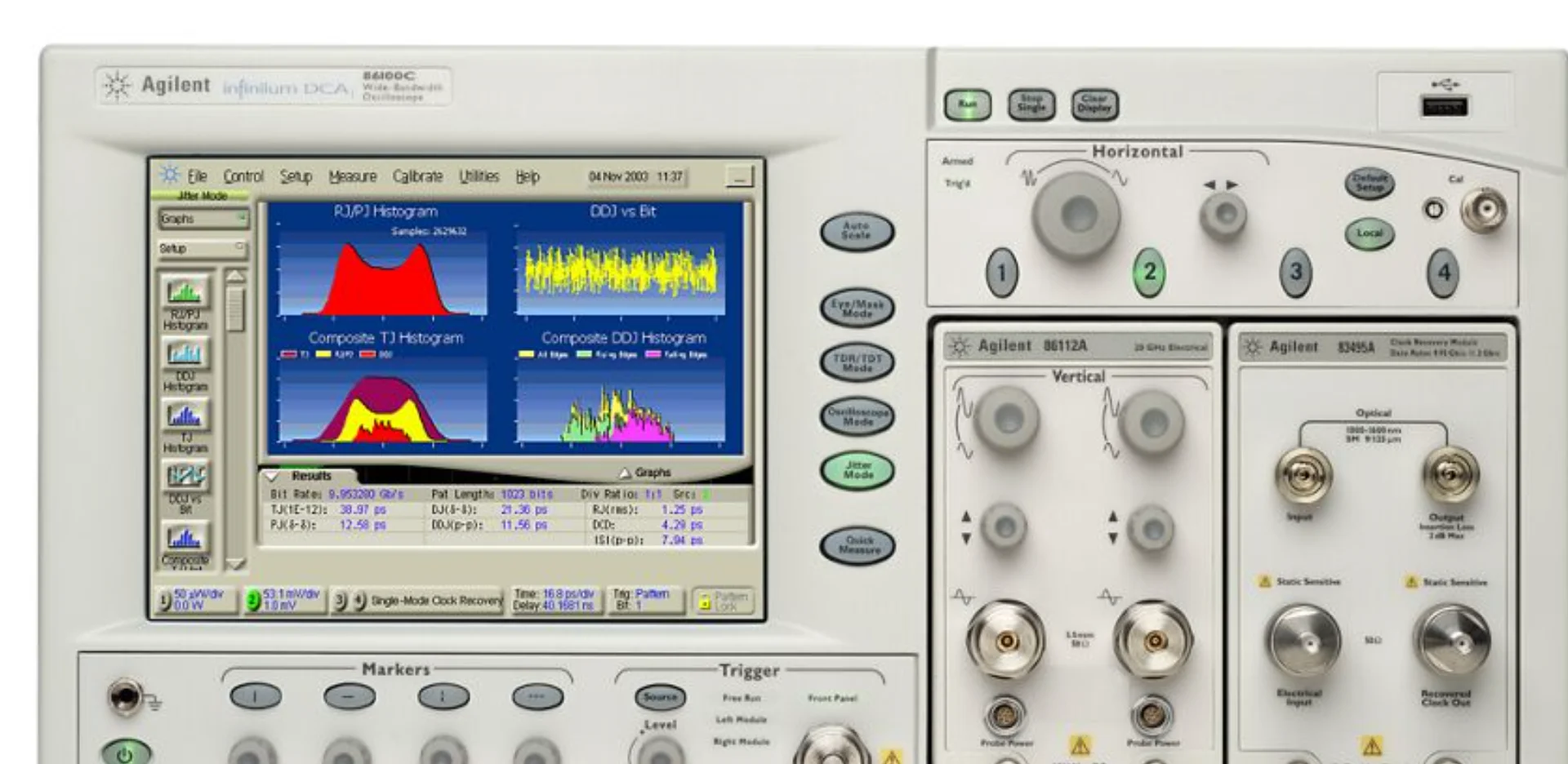Select the TJ Histogram graph icon
This screenshot has height=764, width=1568.
coord(185,415)
